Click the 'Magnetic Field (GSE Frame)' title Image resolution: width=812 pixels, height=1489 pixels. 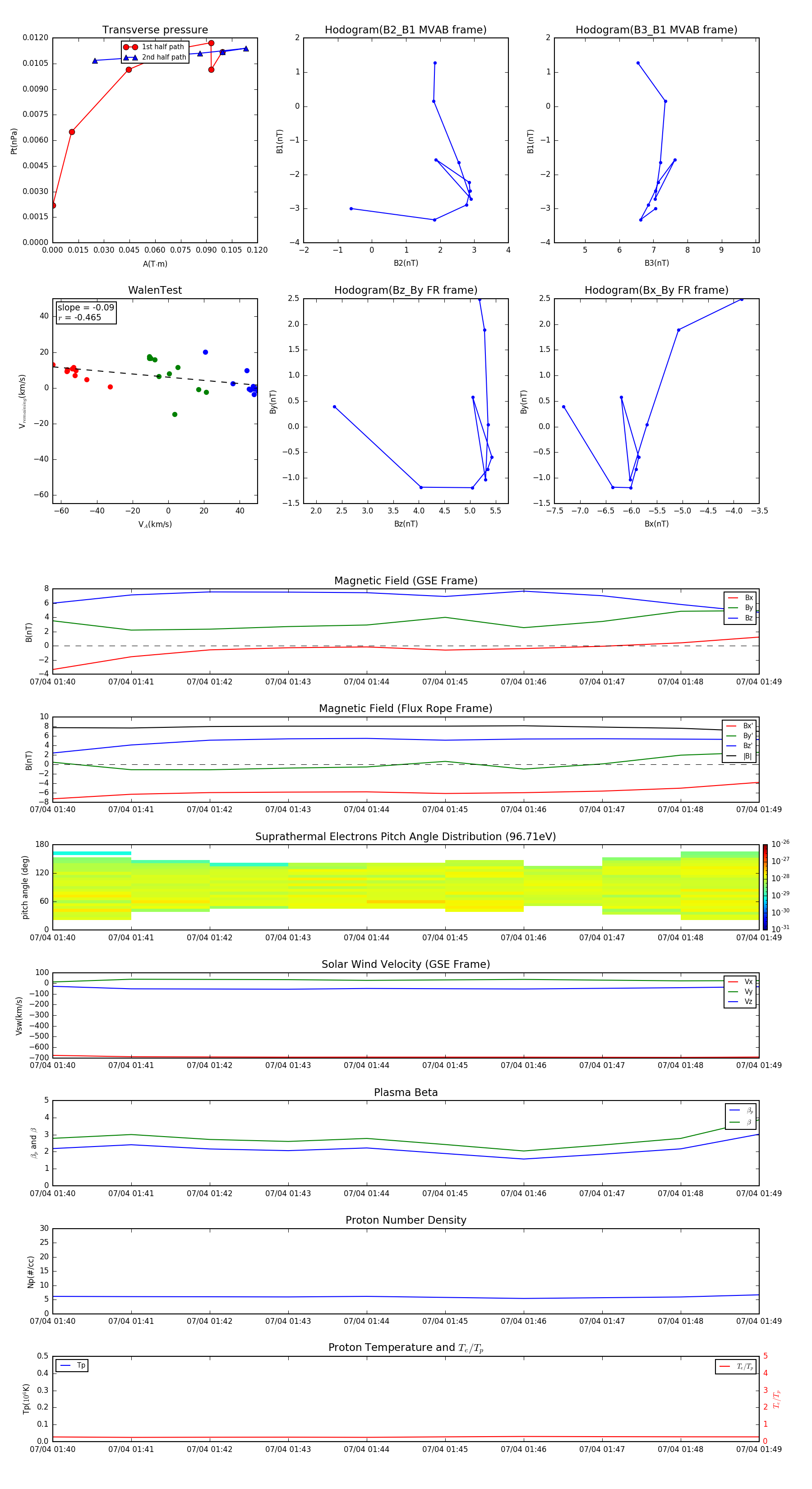[x=406, y=581]
